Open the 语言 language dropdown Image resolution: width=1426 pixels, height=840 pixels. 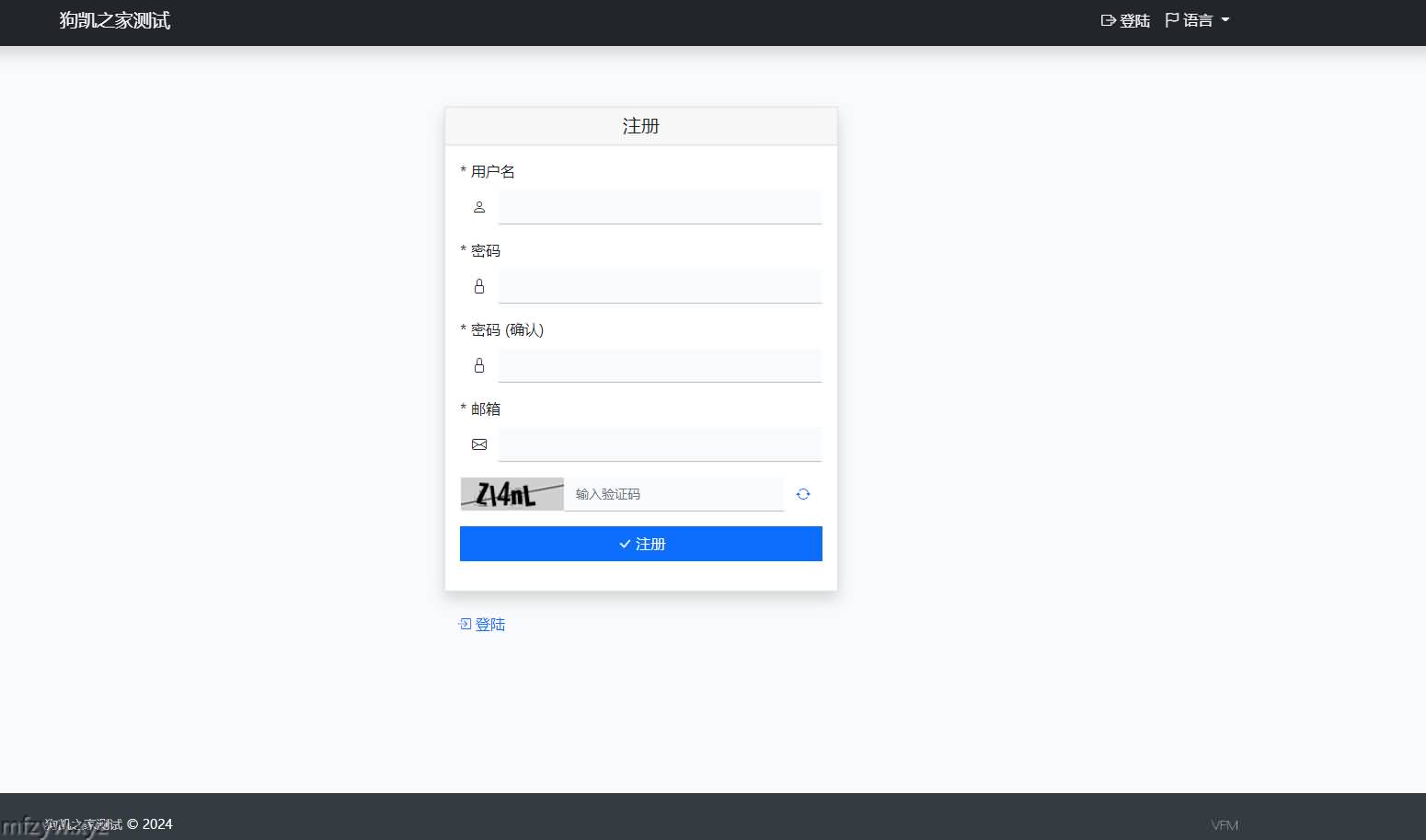point(1197,20)
